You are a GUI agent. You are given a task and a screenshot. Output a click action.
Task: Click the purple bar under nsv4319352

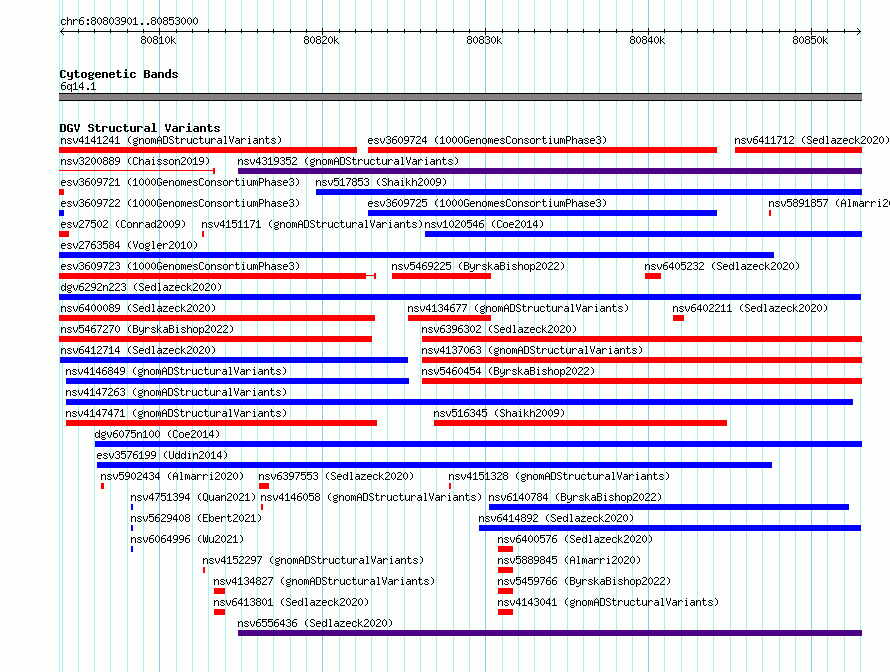[549, 171]
